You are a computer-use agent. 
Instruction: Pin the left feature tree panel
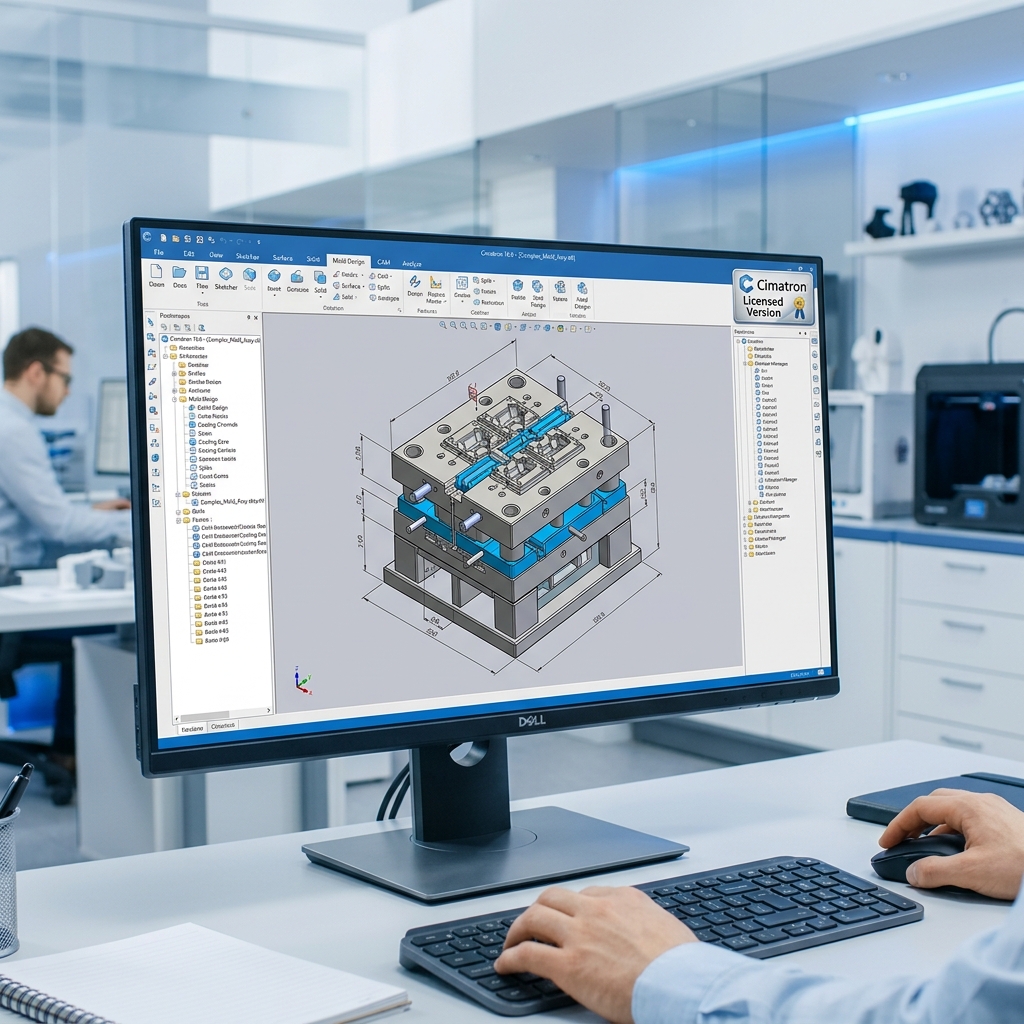click(249, 317)
